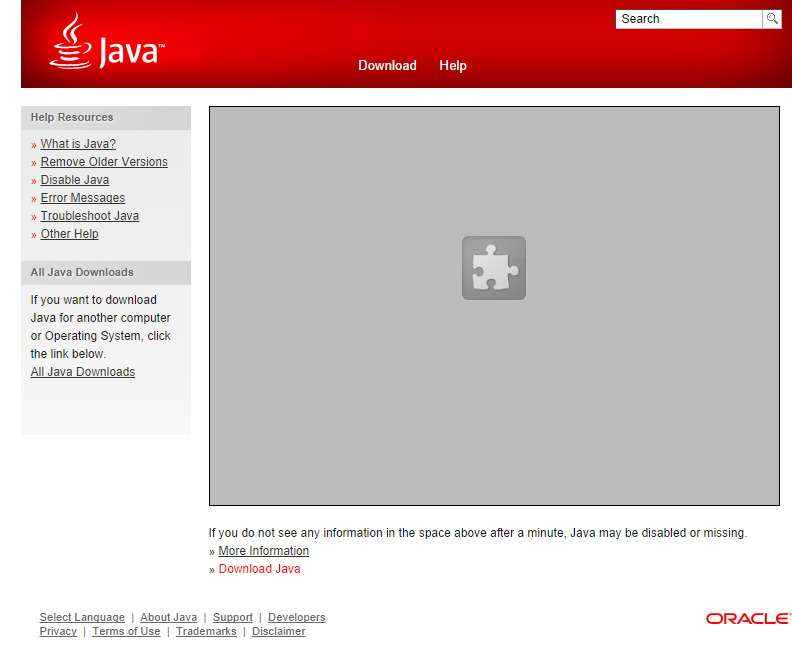Click the Oracle logo

coord(749,619)
